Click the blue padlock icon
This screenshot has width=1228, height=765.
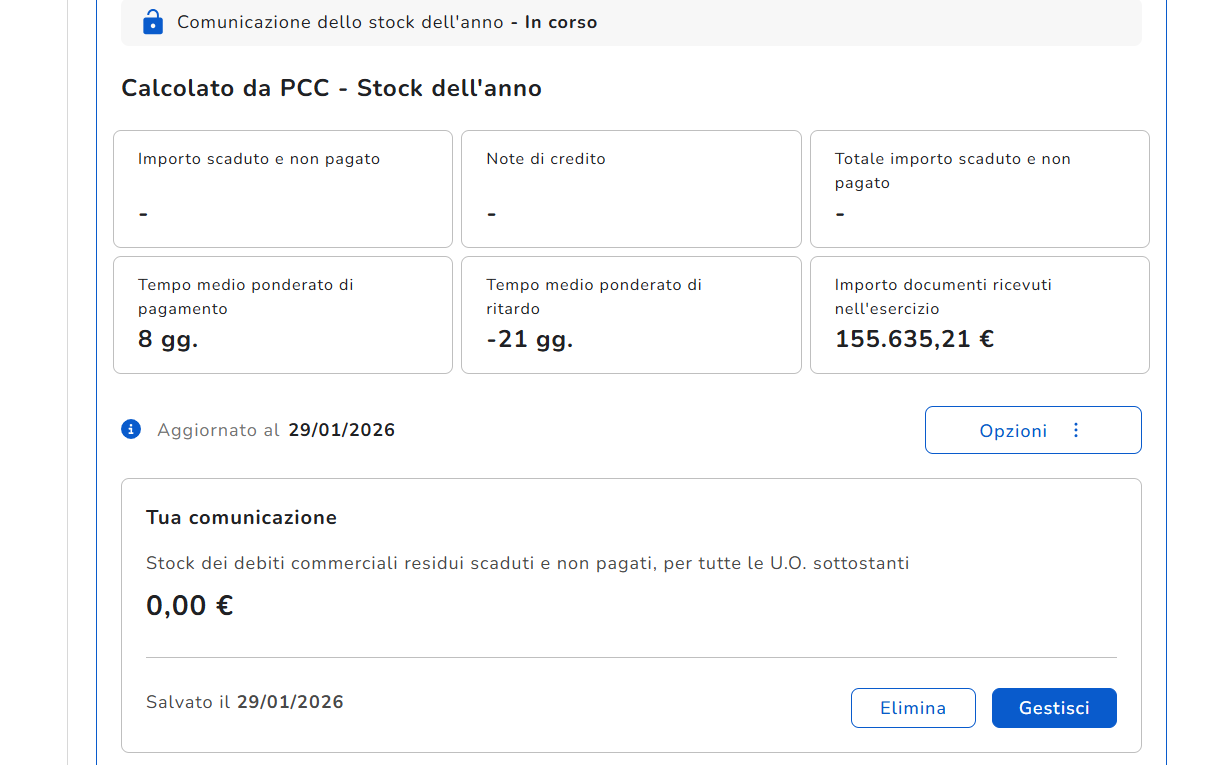(x=152, y=21)
